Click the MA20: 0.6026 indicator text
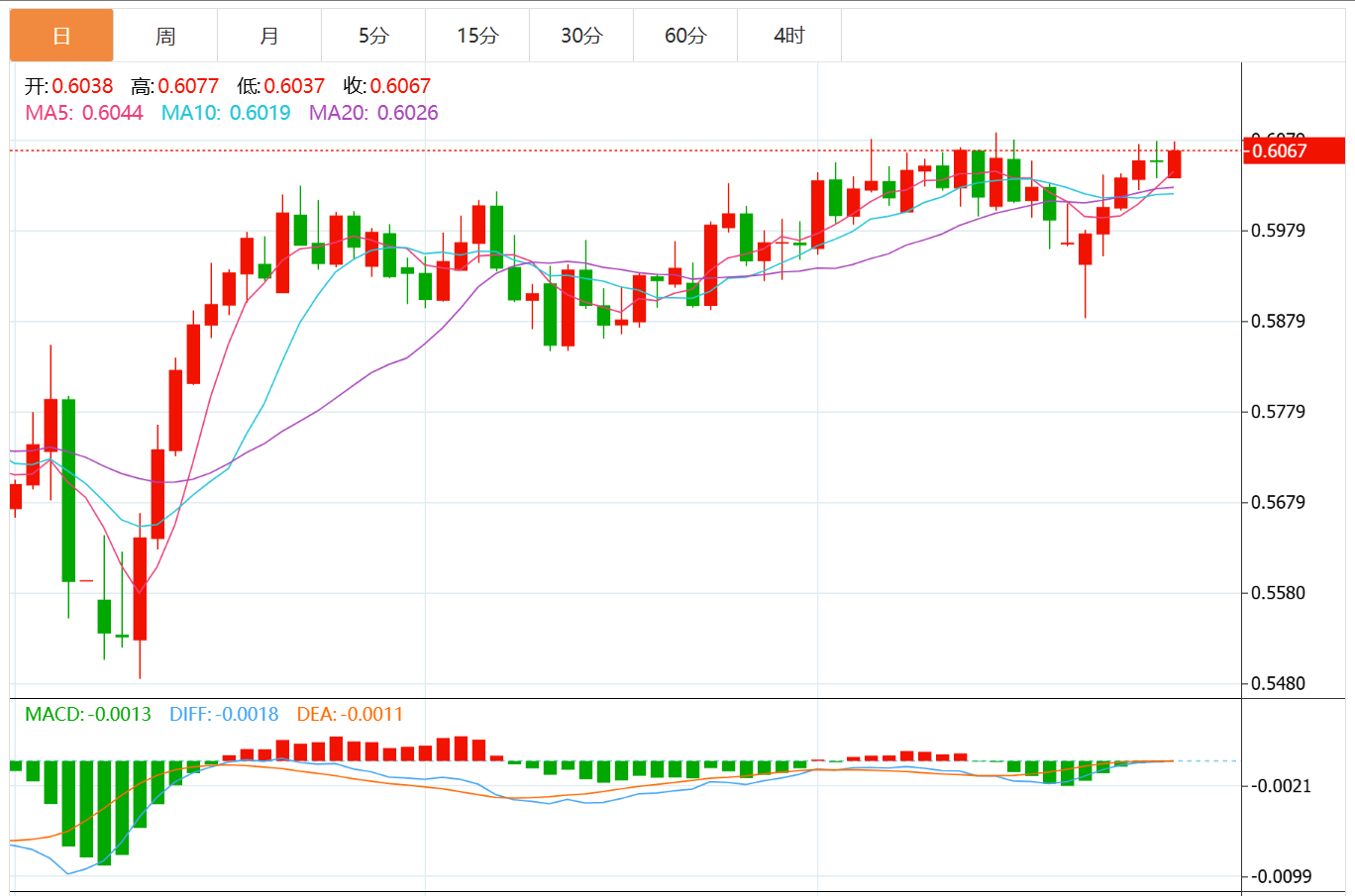This screenshot has height=896, width=1355. (373, 113)
